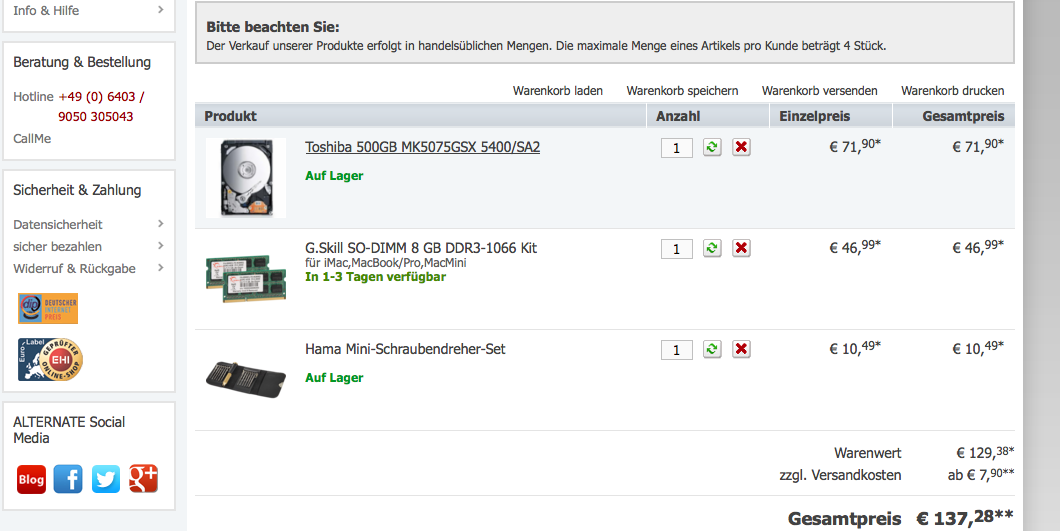Click the CallMe link
The width and height of the screenshot is (1060, 531).
[32, 139]
